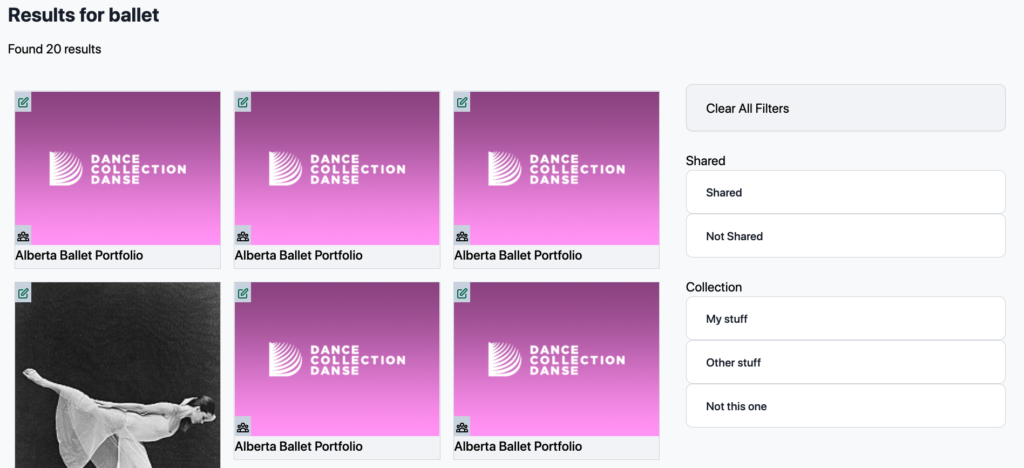Screen dimensions: 1024x468
Task: Click edit icon on first Alberta Ballet Portfolio card
Action: point(24,102)
